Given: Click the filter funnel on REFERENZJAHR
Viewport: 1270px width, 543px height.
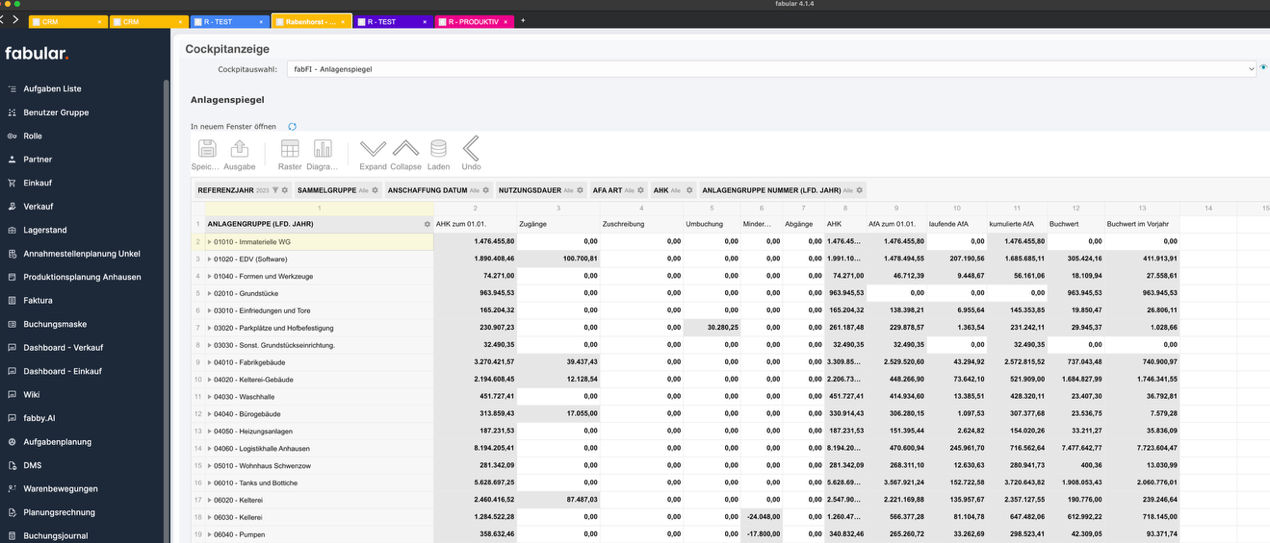Looking at the screenshot, I should [x=276, y=190].
